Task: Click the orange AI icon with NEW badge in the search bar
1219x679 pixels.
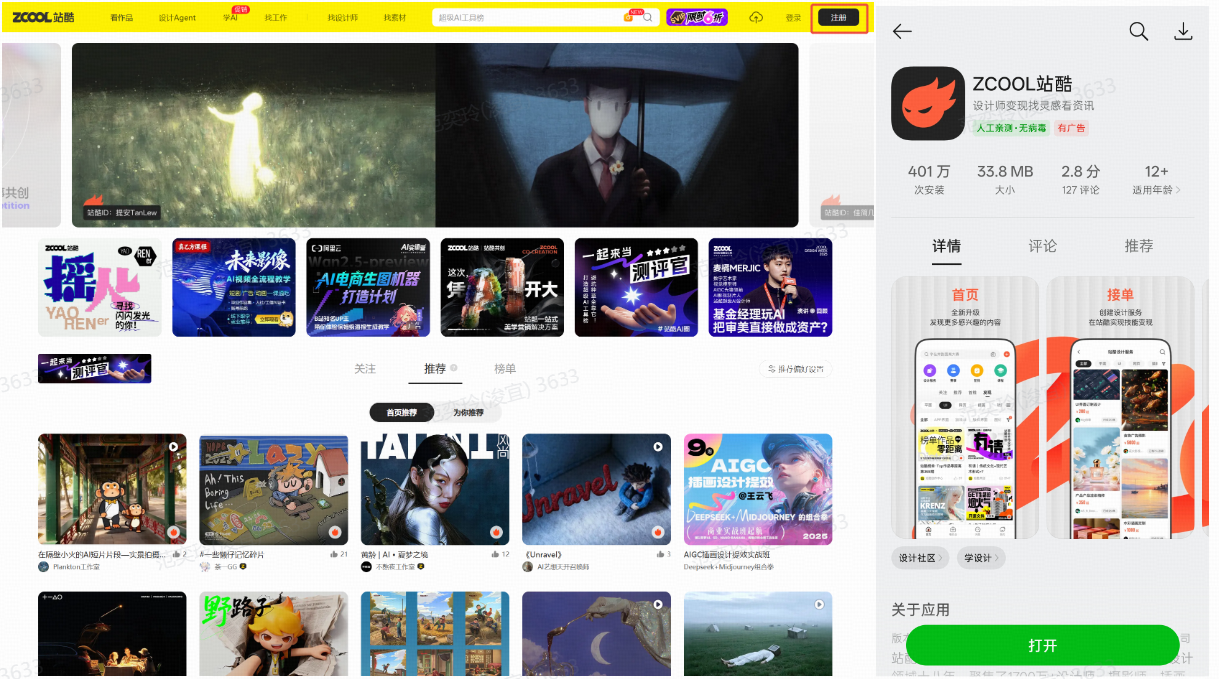Action: click(x=629, y=17)
